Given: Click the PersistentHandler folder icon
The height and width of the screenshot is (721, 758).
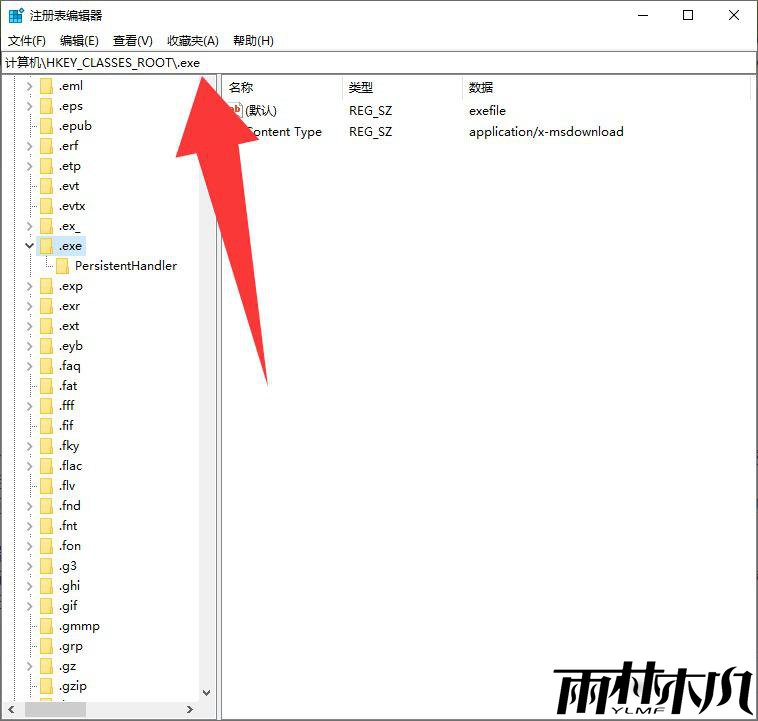Looking at the screenshot, I should [x=62, y=266].
